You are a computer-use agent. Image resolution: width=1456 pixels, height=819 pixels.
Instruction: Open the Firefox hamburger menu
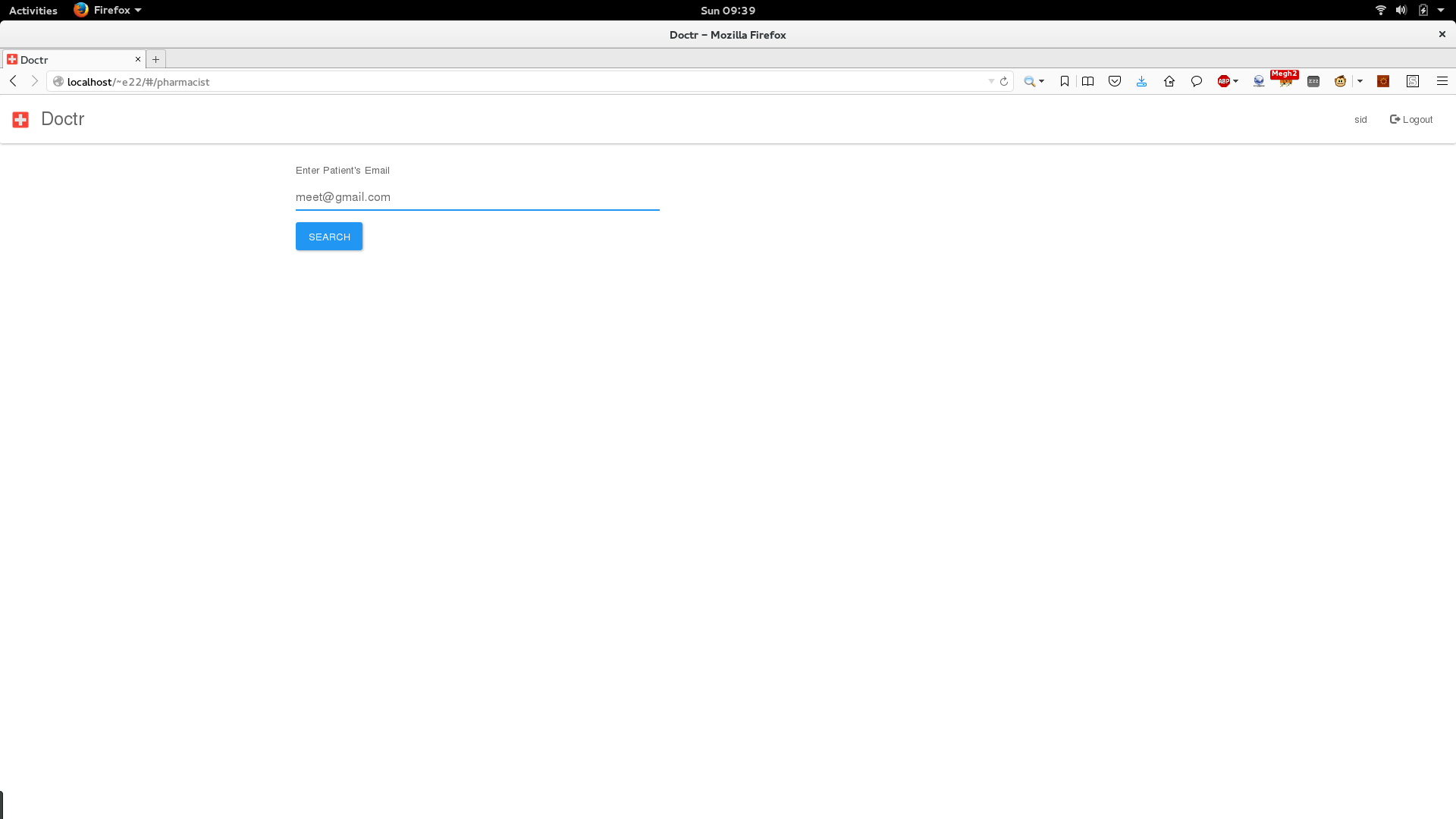point(1442,81)
